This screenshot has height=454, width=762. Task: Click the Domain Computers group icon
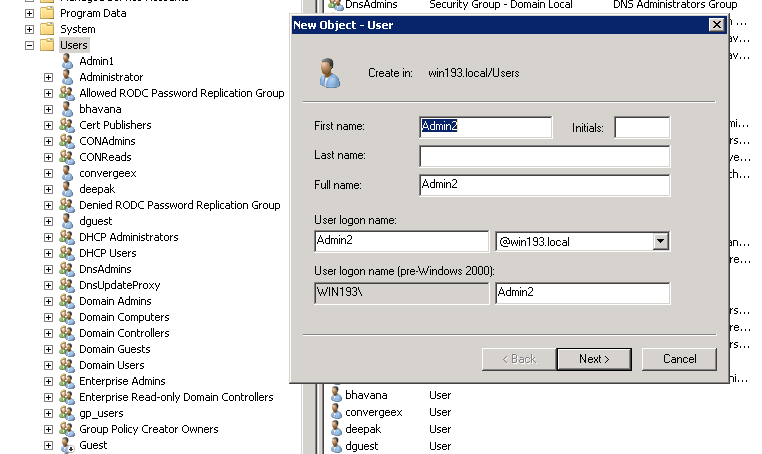pyautogui.click(x=67, y=318)
